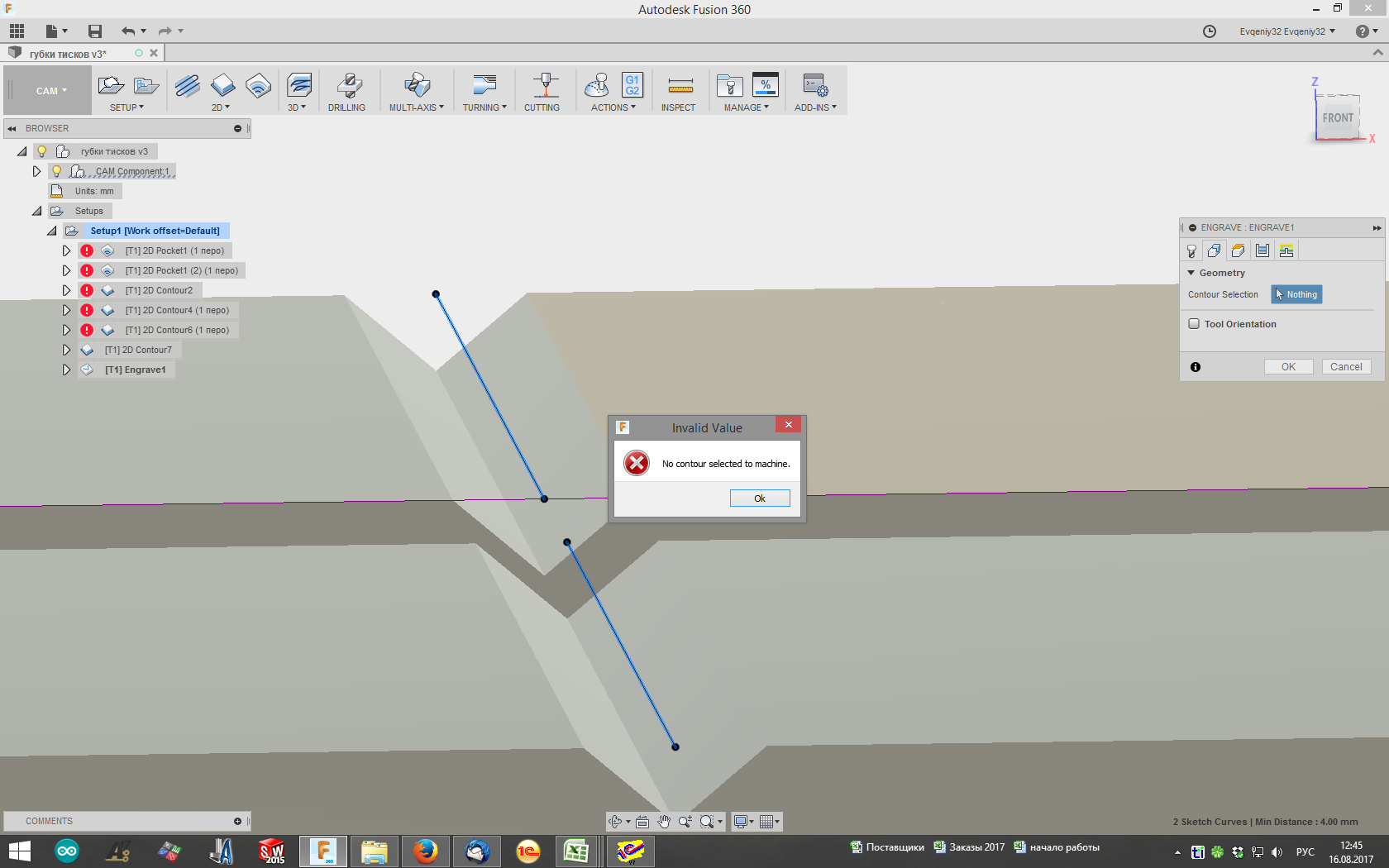Click the Look At icon in navigation bar
This screenshot has height=868, width=1389.
click(642, 822)
